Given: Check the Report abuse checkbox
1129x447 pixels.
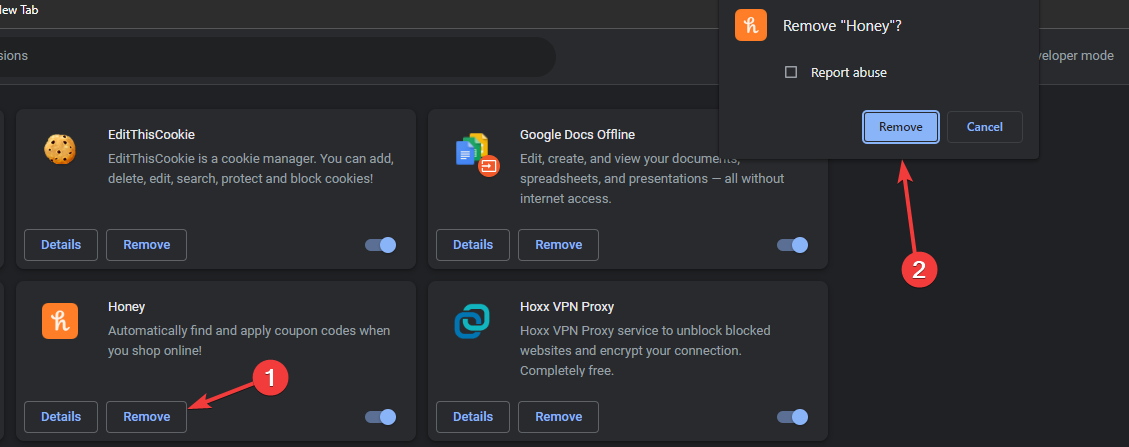Looking at the screenshot, I should pos(791,72).
